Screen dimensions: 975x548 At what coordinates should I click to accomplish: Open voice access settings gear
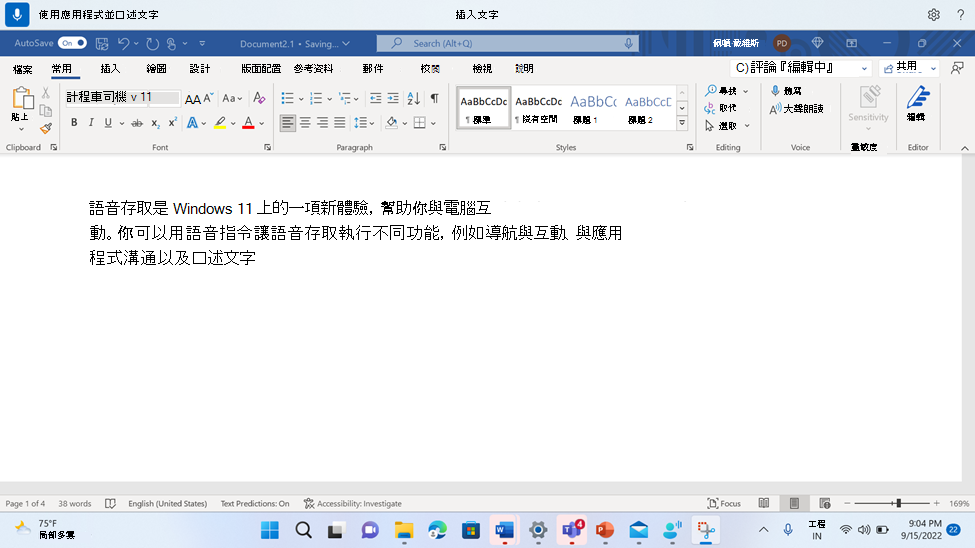933,14
